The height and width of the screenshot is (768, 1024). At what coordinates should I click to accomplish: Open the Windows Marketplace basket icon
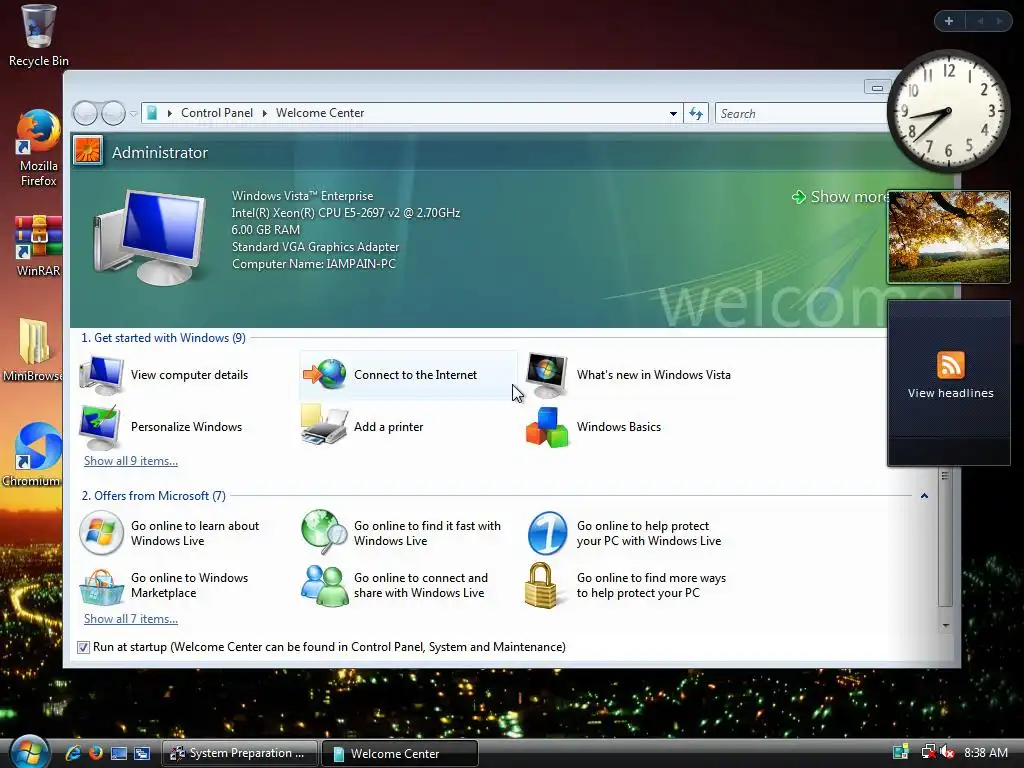pos(101,586)
